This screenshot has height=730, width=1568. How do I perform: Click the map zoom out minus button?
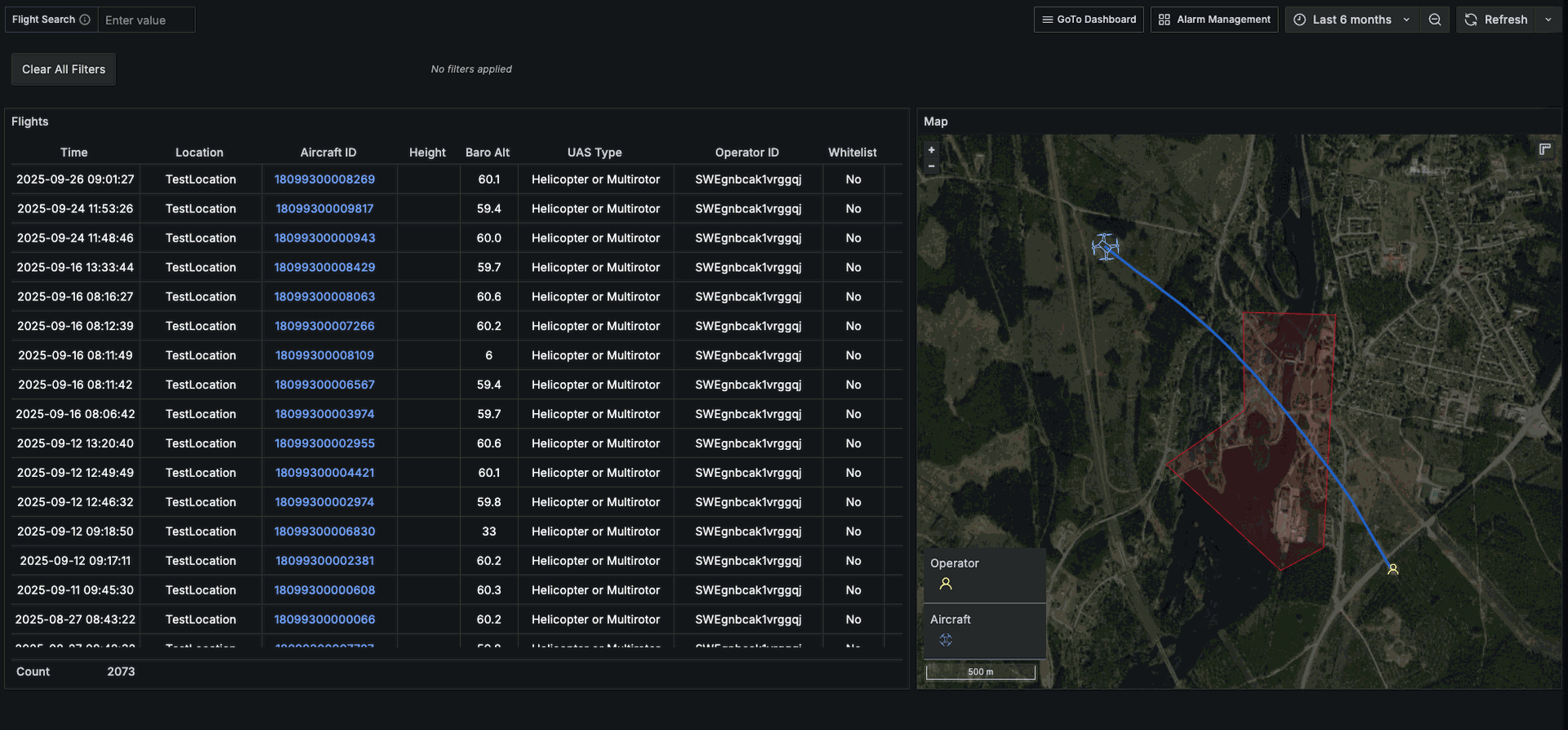[931, 166]
